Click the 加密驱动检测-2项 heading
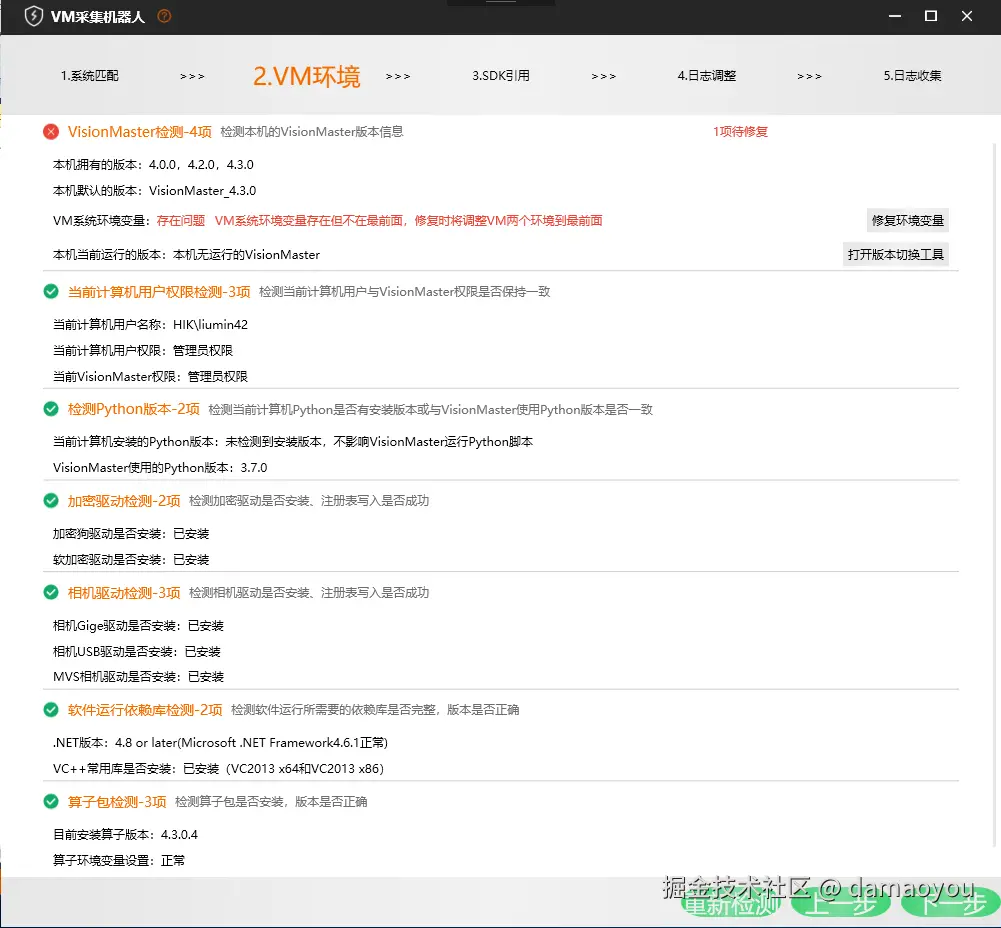The height and width of the screenshot is (928, 1001). 124,501
